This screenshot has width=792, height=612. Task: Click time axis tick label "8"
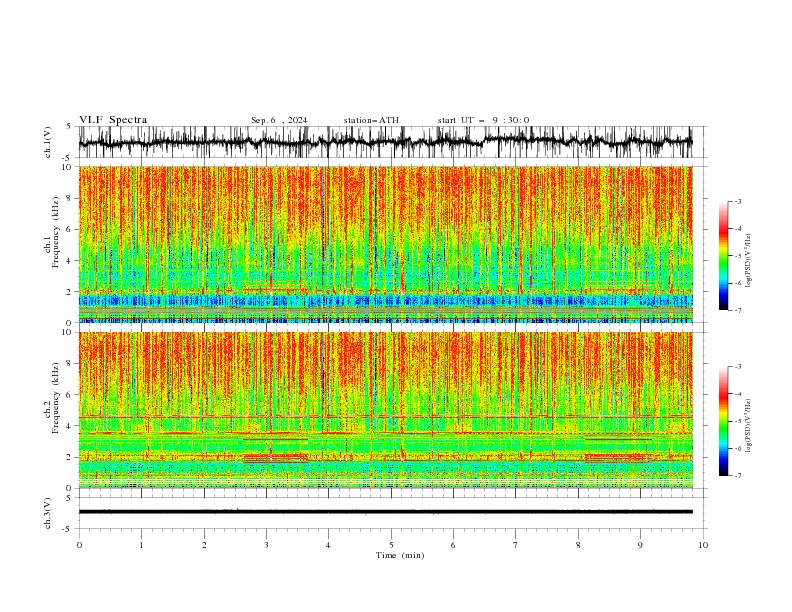[578, 545]
